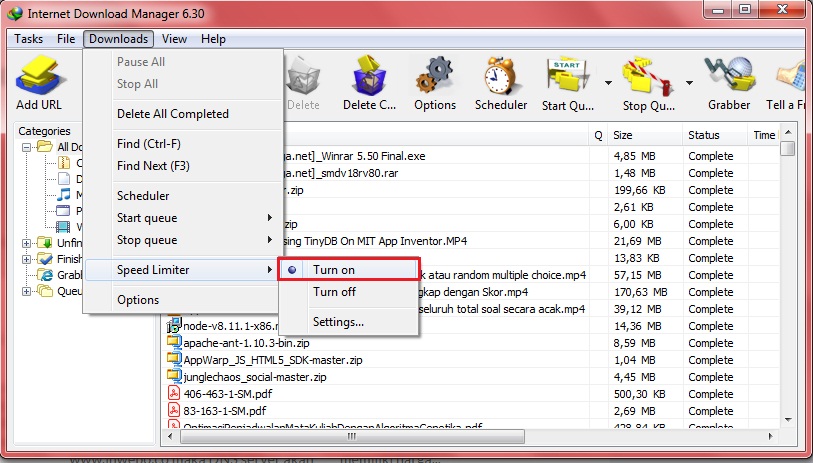This screenshot has height=463, width=813.
Task: Select the TinyDB On MIT App Inventor.MP4 row
Action: [x=470, y=241]
